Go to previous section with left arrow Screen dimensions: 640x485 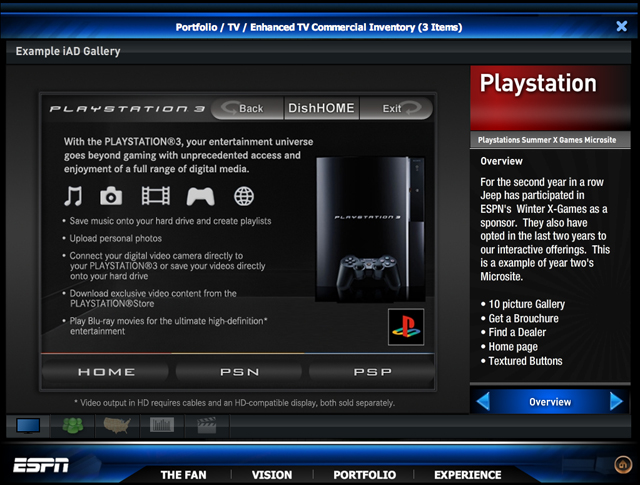click(483, 401)
